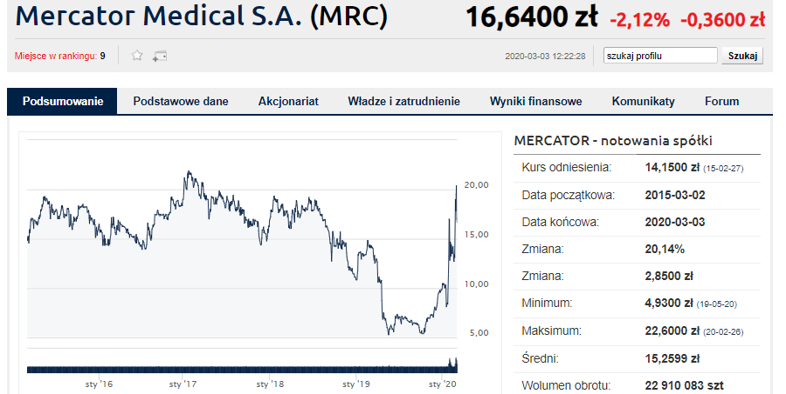Image resolution: width=786 pixels, height=394 pixels.
Task: Click the sty '20 timeline label
Action: [x=443, y=384]
